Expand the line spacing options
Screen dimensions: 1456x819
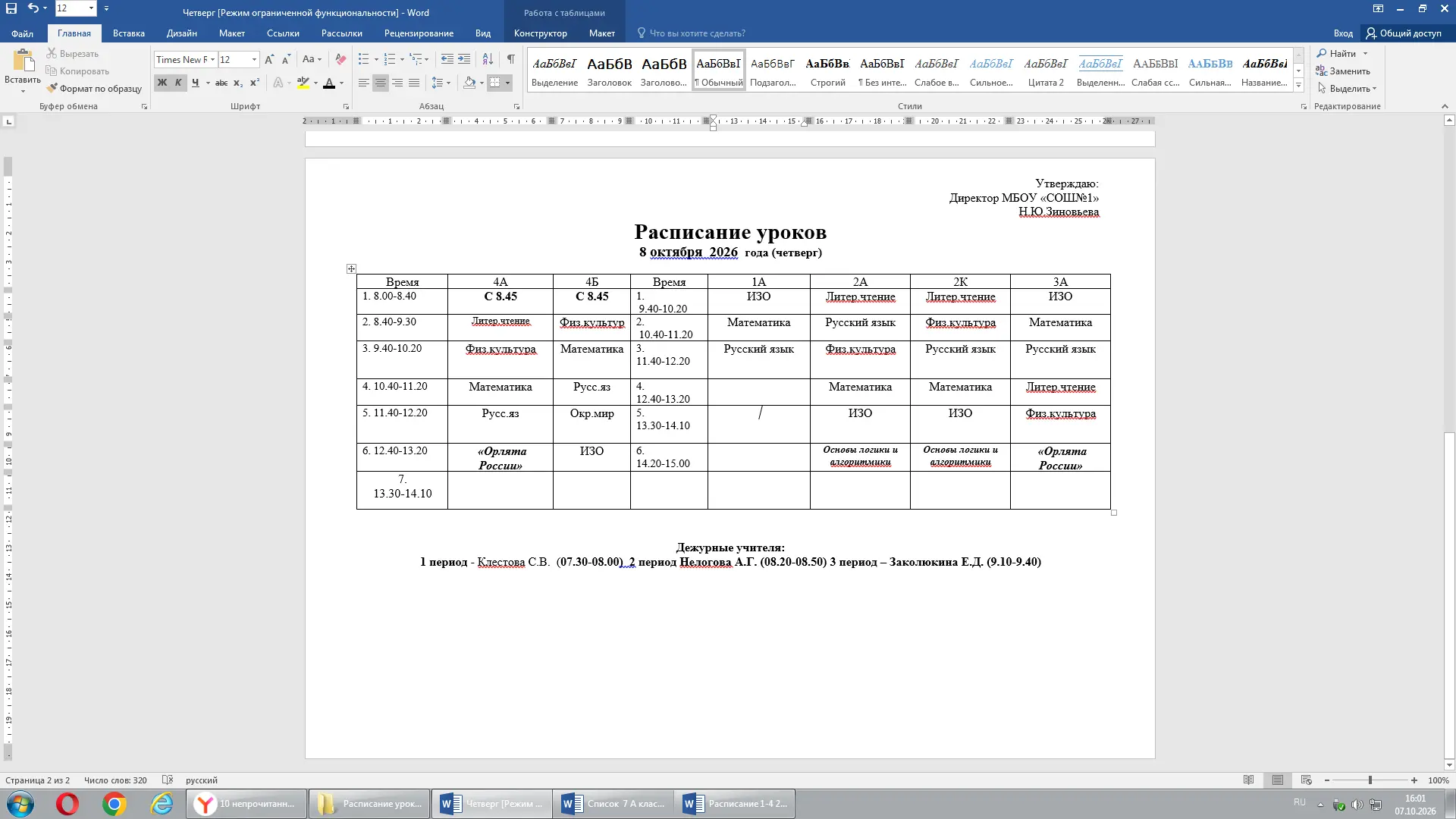click(x=441, y=83)
